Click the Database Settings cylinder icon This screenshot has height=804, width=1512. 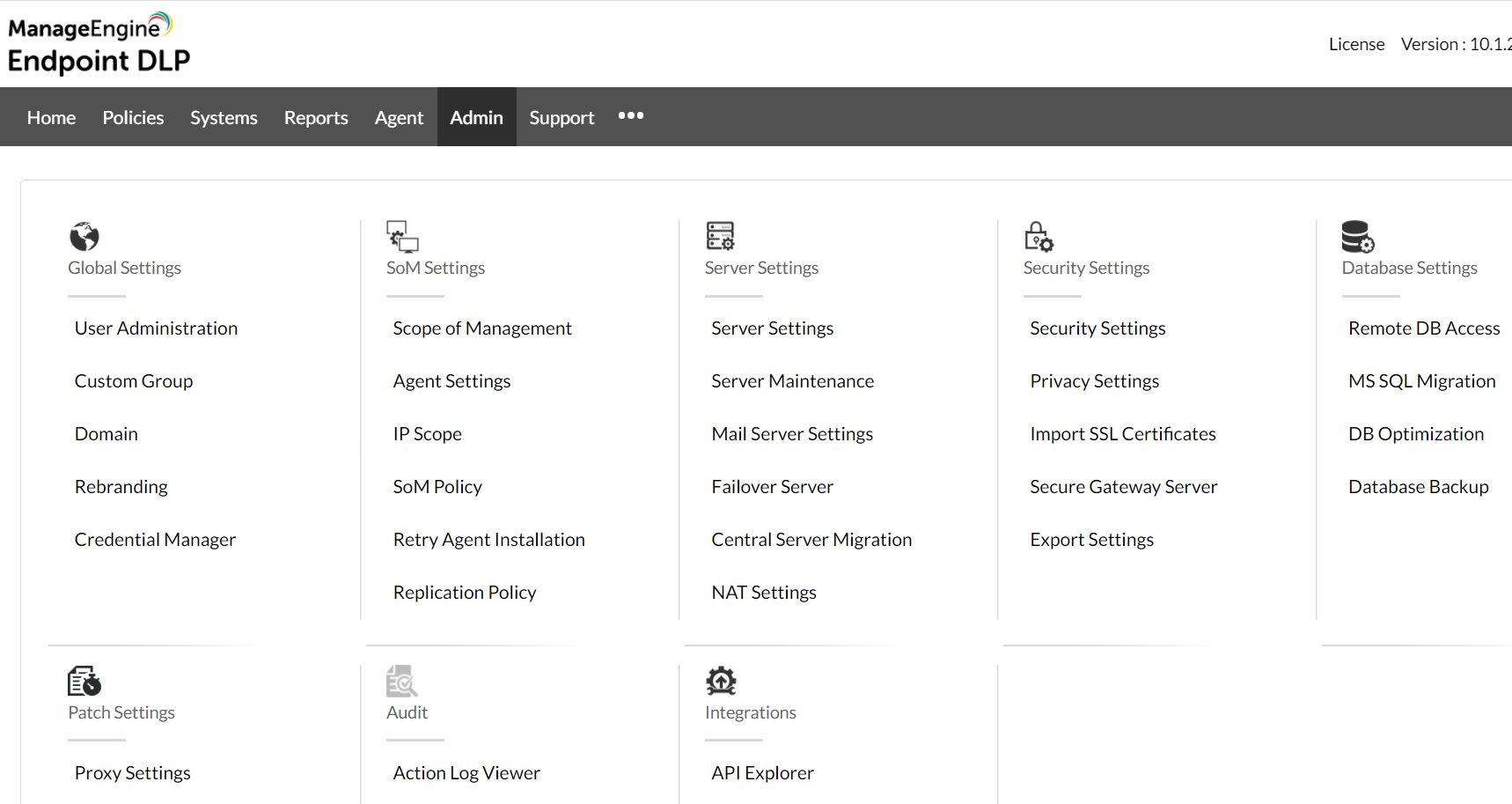pyautogui.click(x=1357, y=236)
